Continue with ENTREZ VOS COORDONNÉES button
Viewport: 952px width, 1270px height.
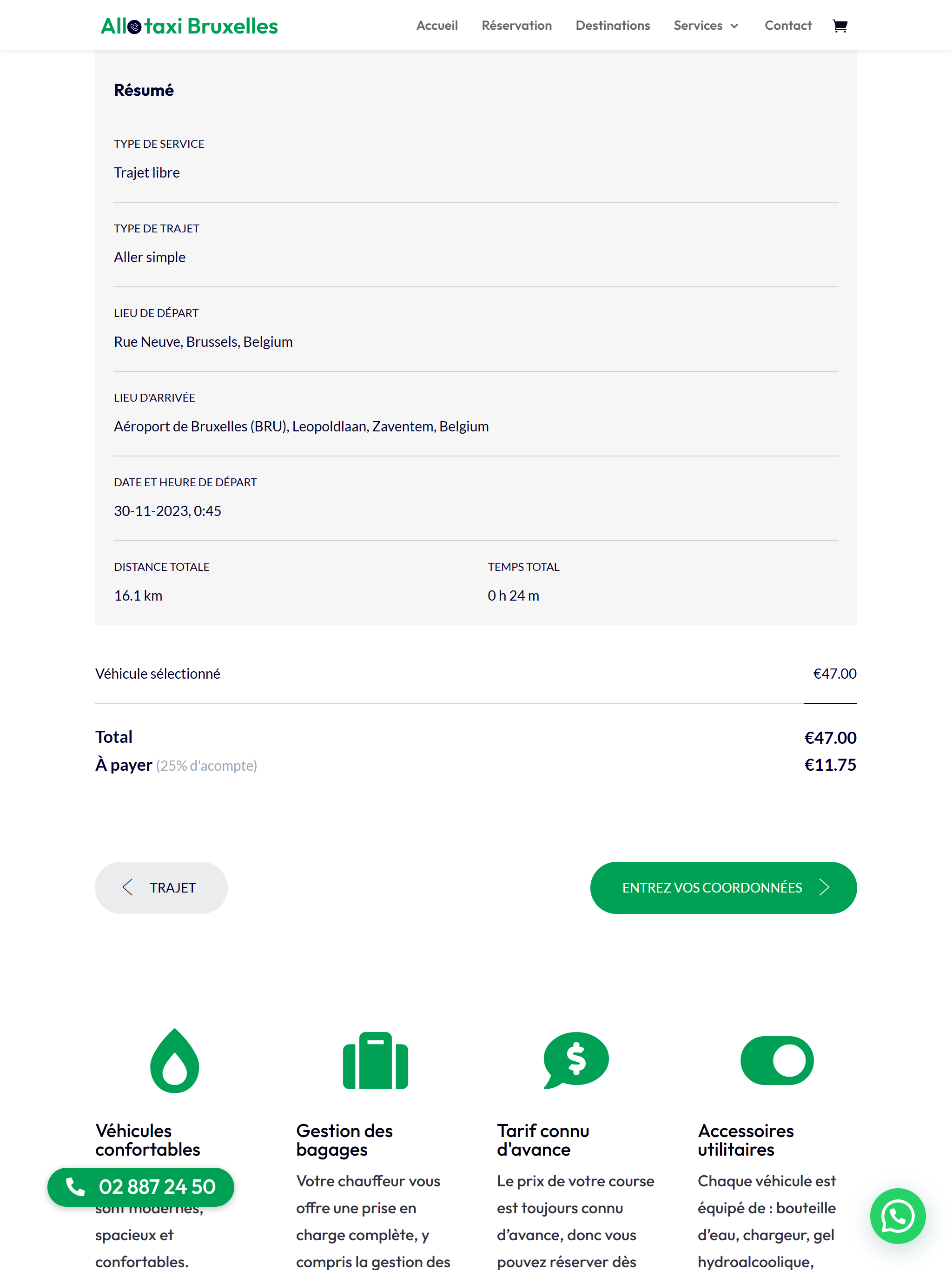click(x=723, y=887)
